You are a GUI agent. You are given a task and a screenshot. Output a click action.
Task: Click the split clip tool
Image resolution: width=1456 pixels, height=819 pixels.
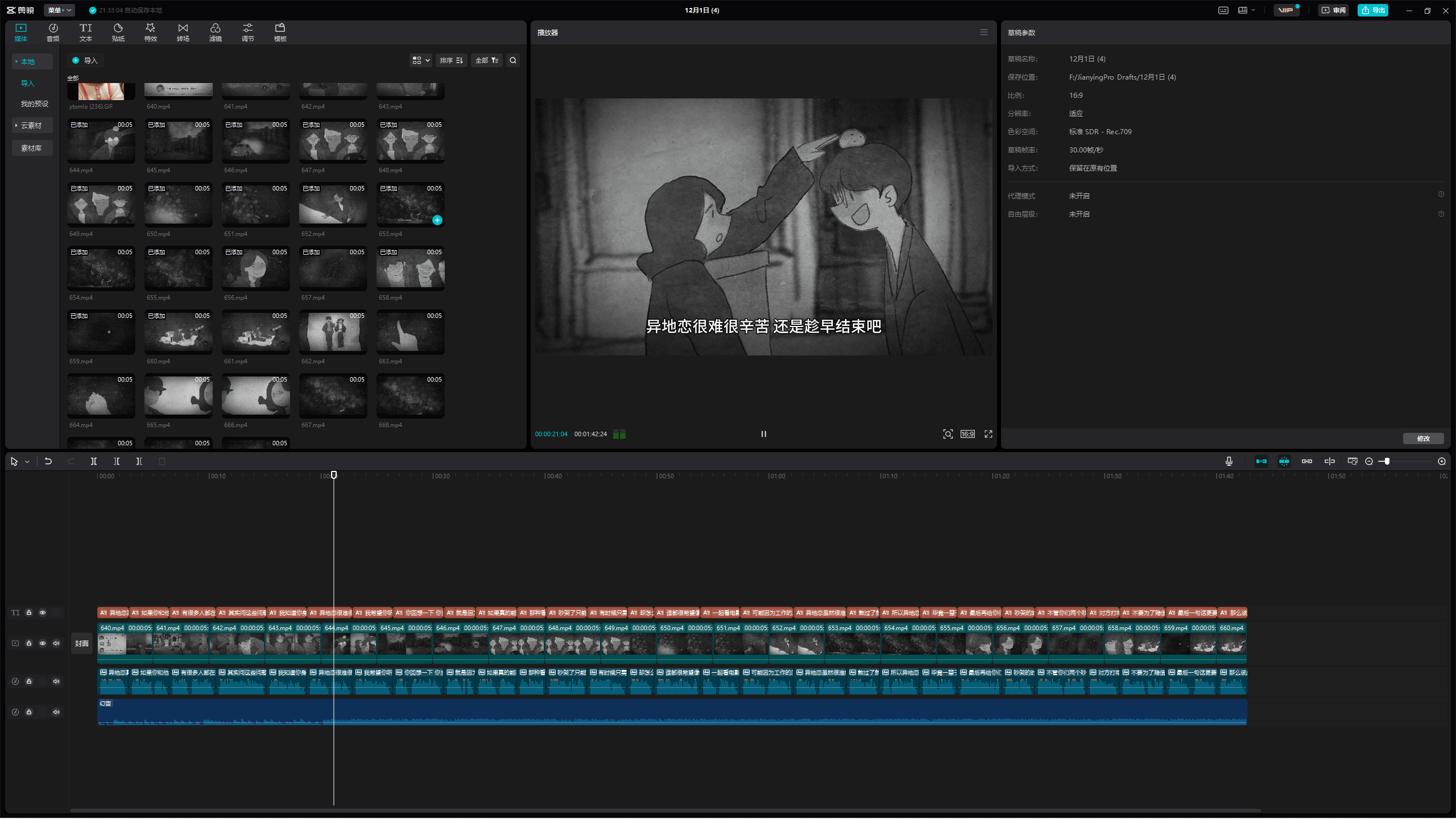pos(94,461)
